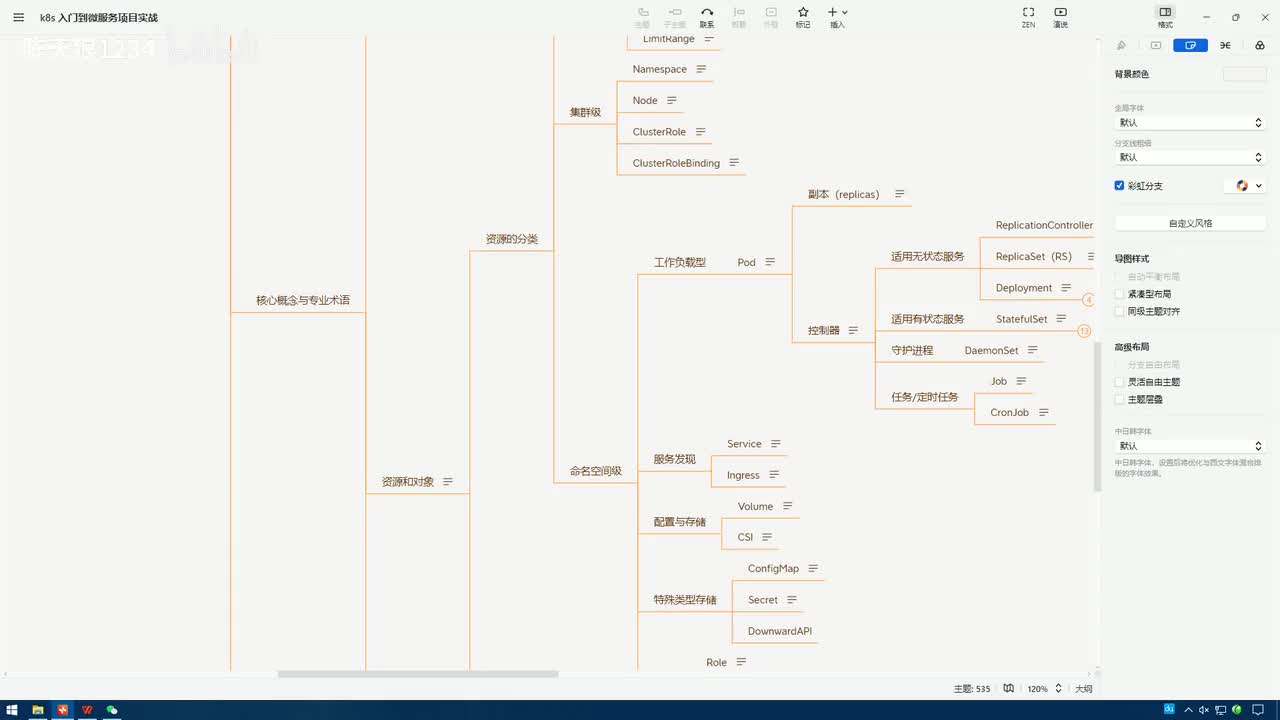This screenshot has height=720, width=1280.
Task: Select the ReplicationController topic
Action: click(x=1044, y=225)
